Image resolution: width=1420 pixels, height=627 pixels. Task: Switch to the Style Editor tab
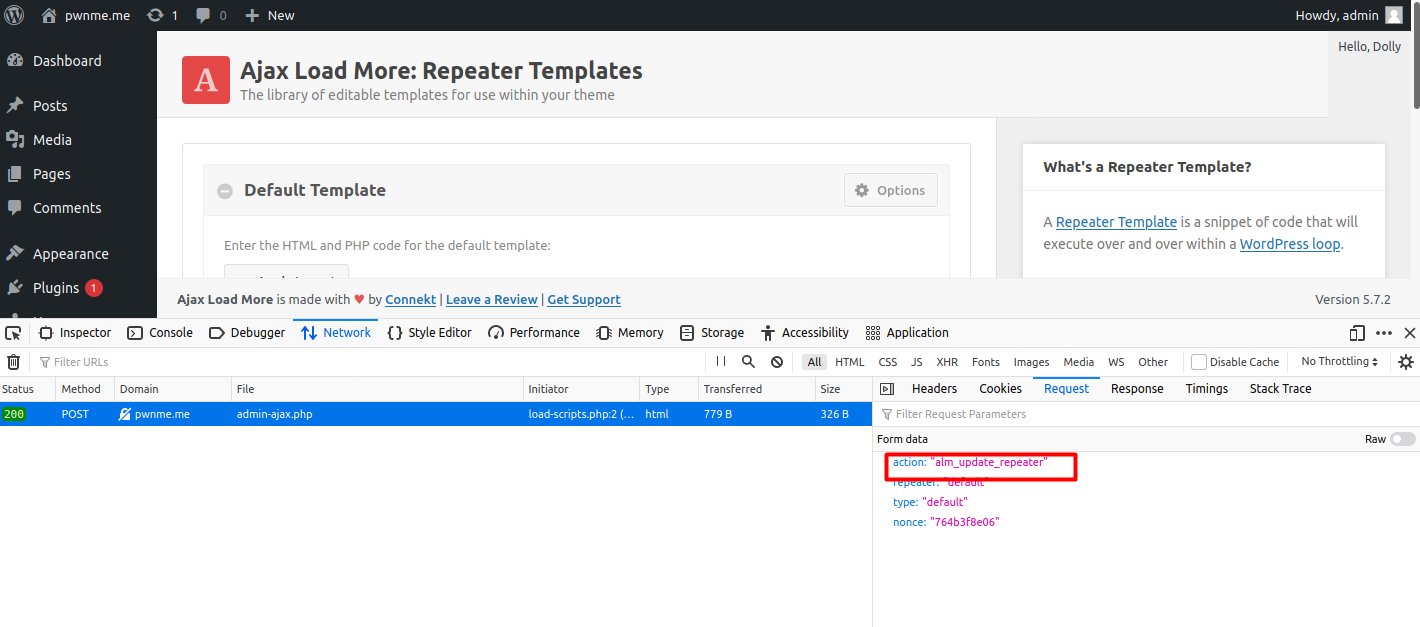429,333
